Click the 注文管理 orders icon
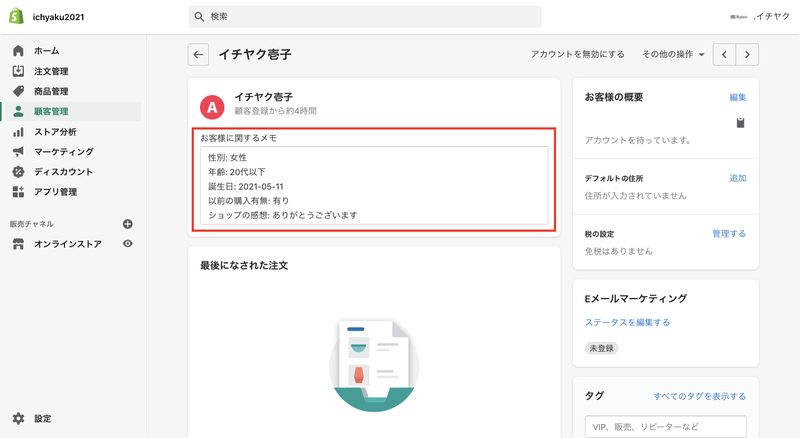800x438 pixels. tap(18, 71)
